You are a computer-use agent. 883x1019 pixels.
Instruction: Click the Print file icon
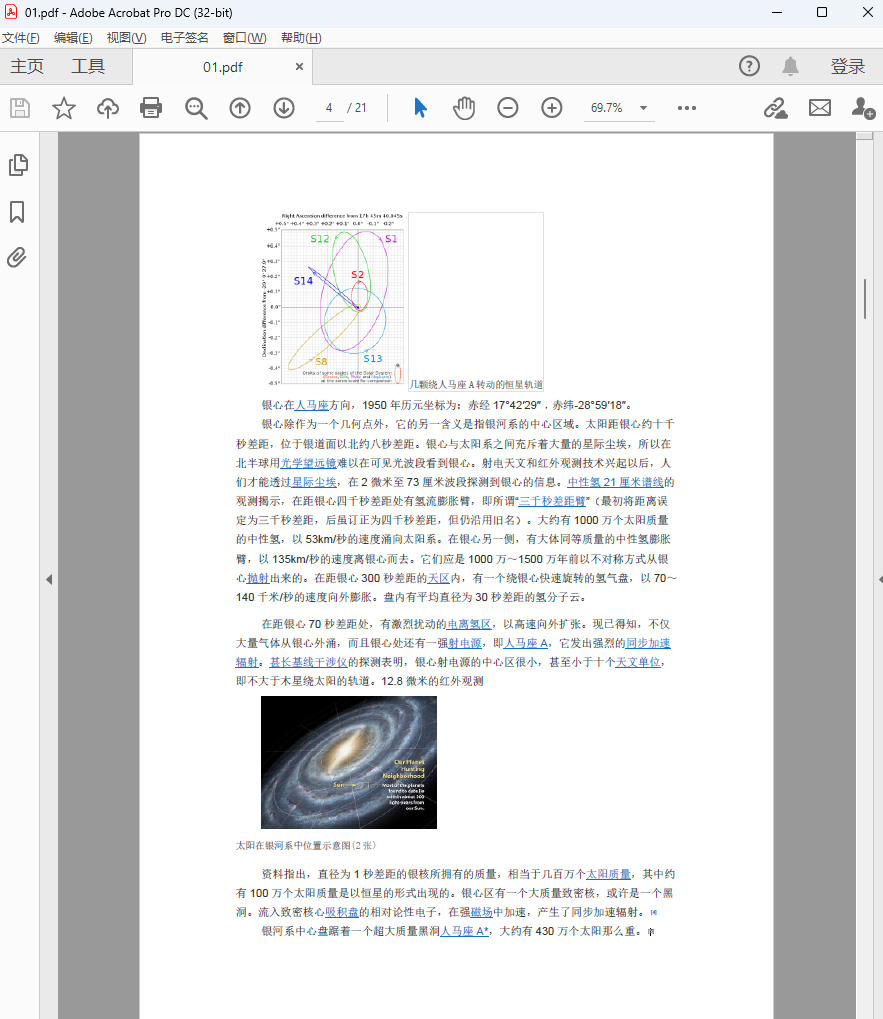[x=151, y=108]
